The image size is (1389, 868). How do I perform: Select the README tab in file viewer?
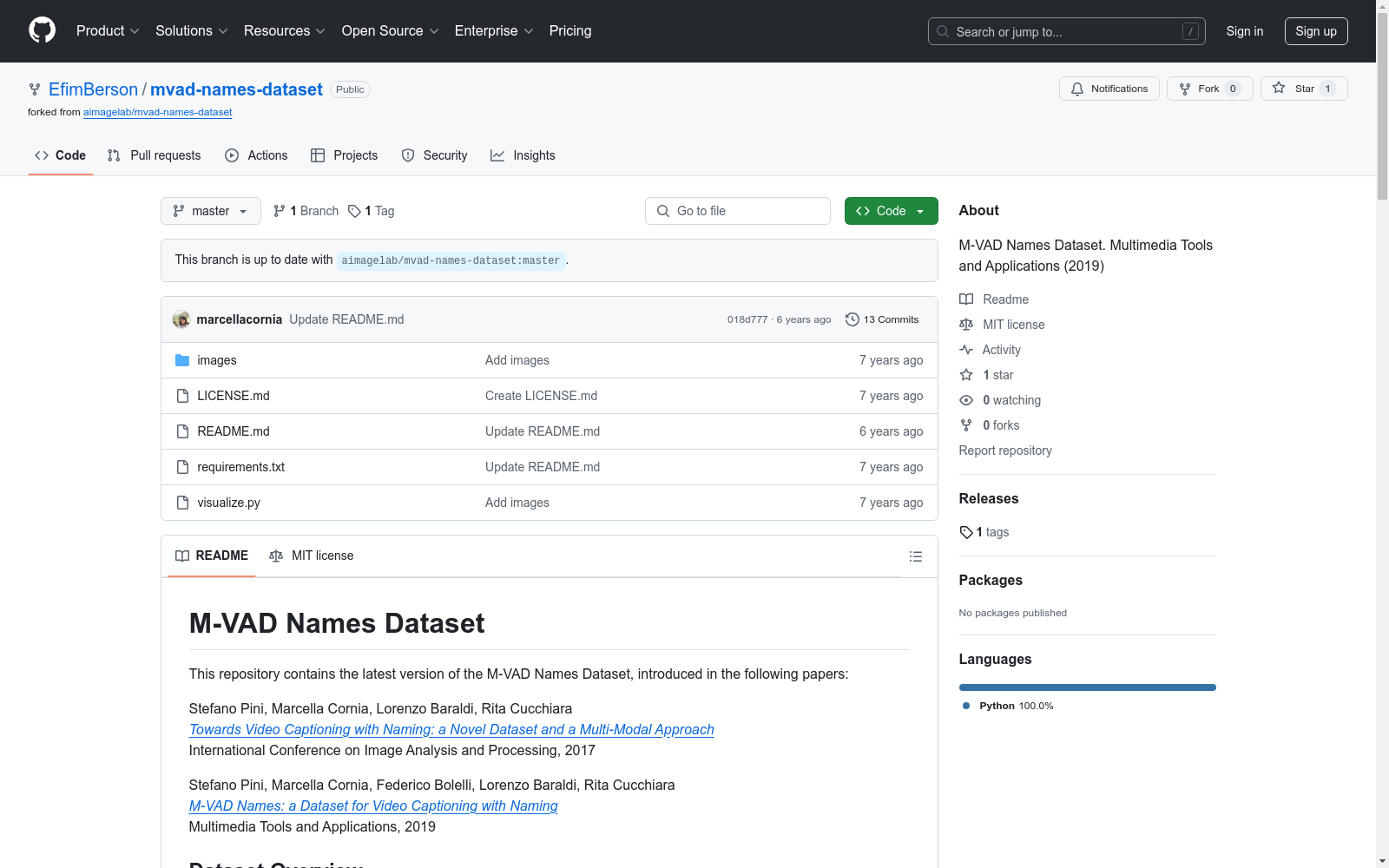click(212, 556)
